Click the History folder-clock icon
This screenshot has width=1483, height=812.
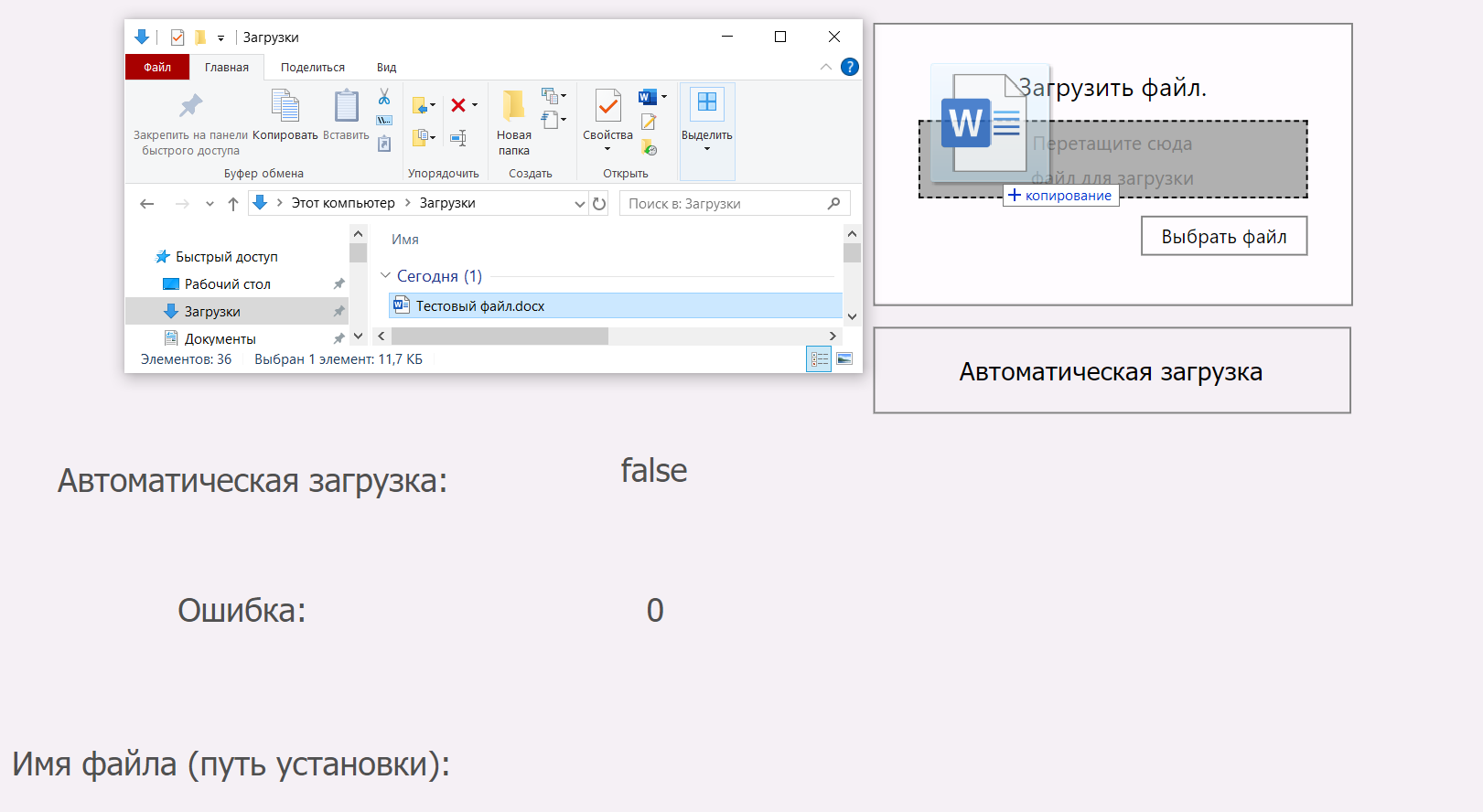tap(650, 146)
